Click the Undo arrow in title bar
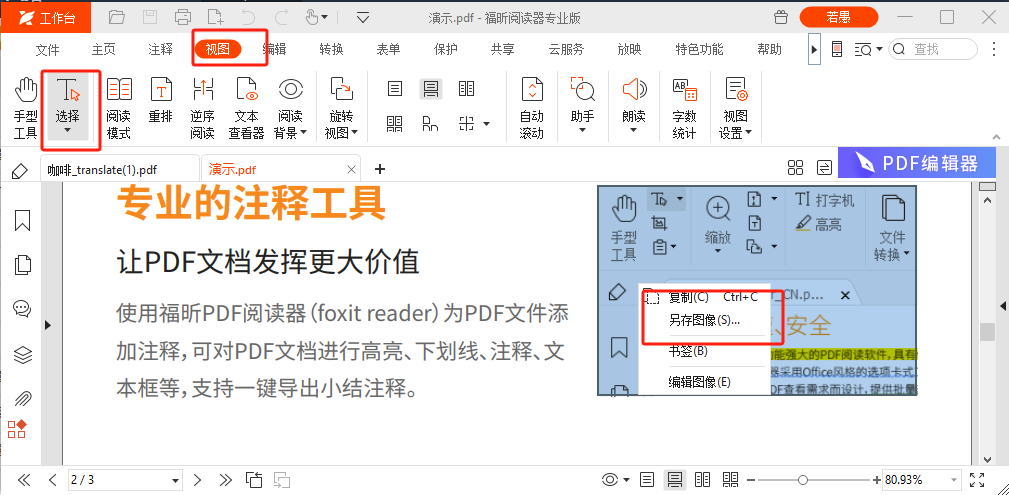1009x495 pixels. coord(250,17)
